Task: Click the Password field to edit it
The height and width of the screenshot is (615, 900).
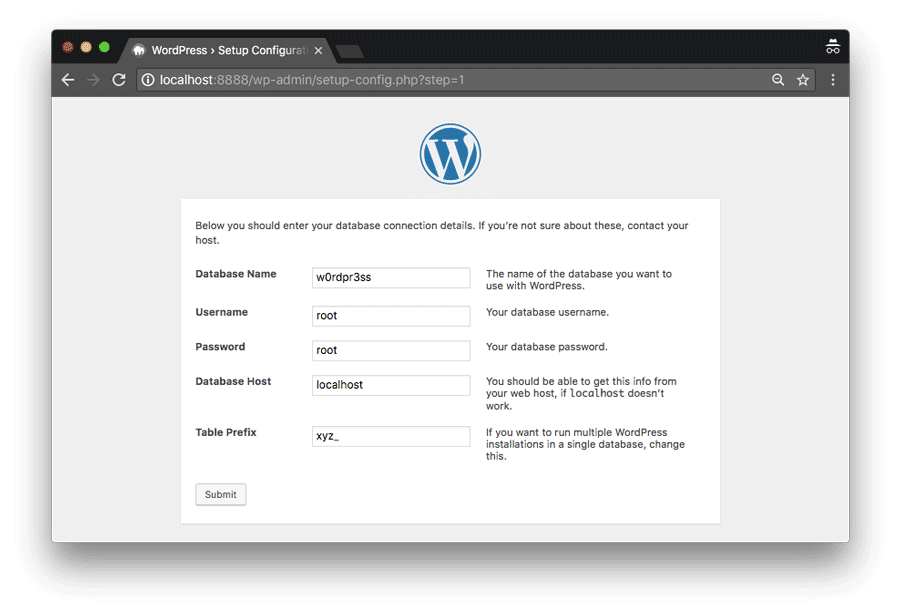Action: pos(390,350)
